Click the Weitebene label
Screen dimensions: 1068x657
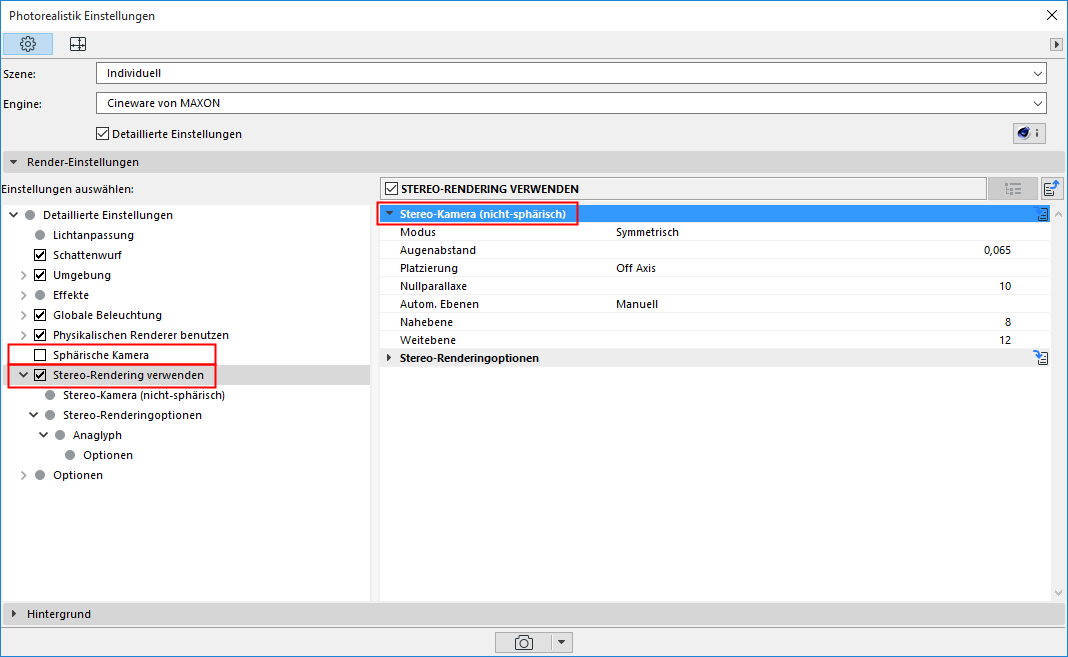coord(428,340)
